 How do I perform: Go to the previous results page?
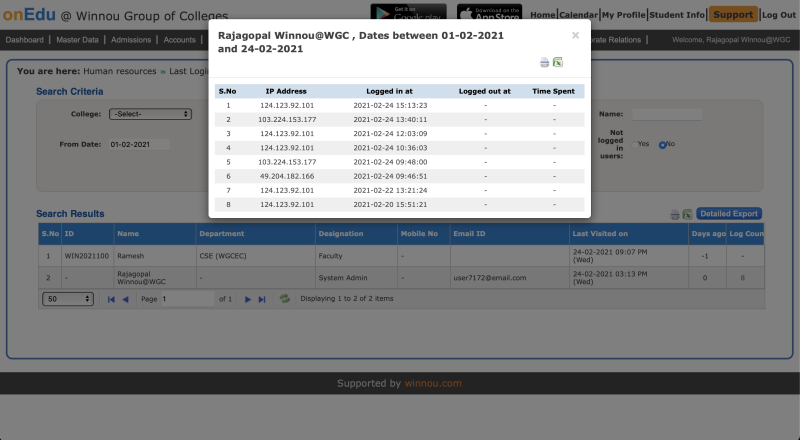[125, 299]
